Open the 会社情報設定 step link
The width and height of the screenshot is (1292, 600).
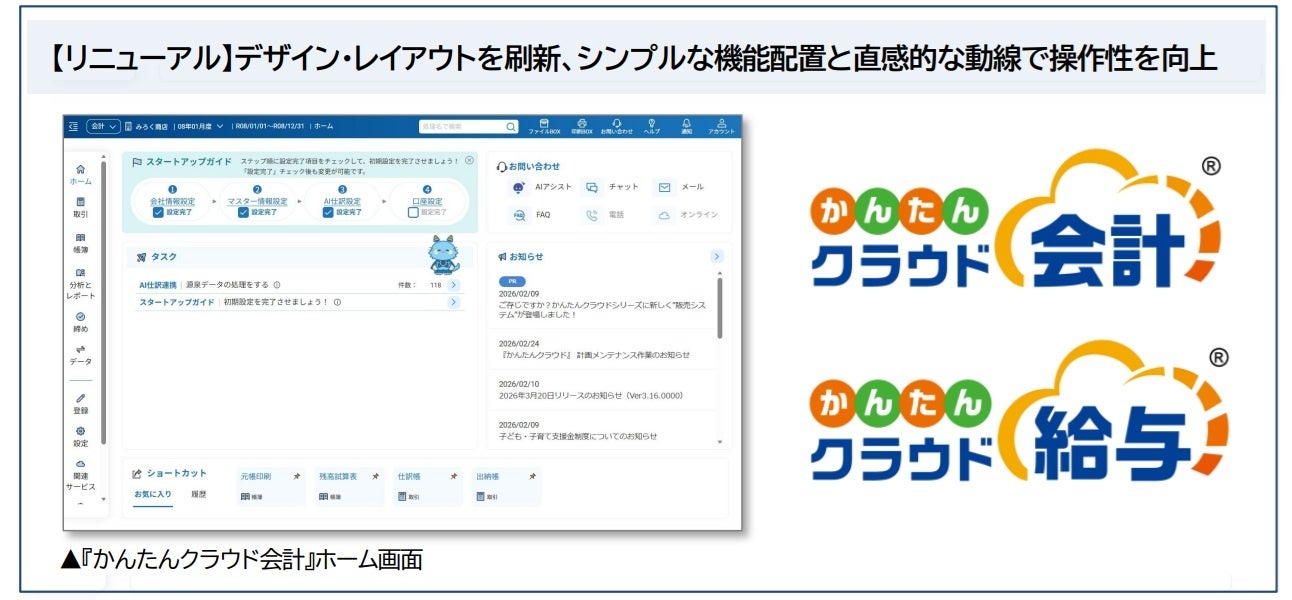click(x=172, y=201)
